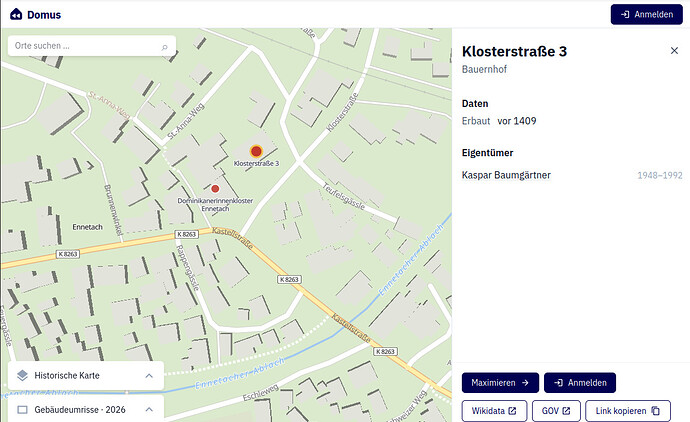Open the Wikidata external link

coord(494,411)
